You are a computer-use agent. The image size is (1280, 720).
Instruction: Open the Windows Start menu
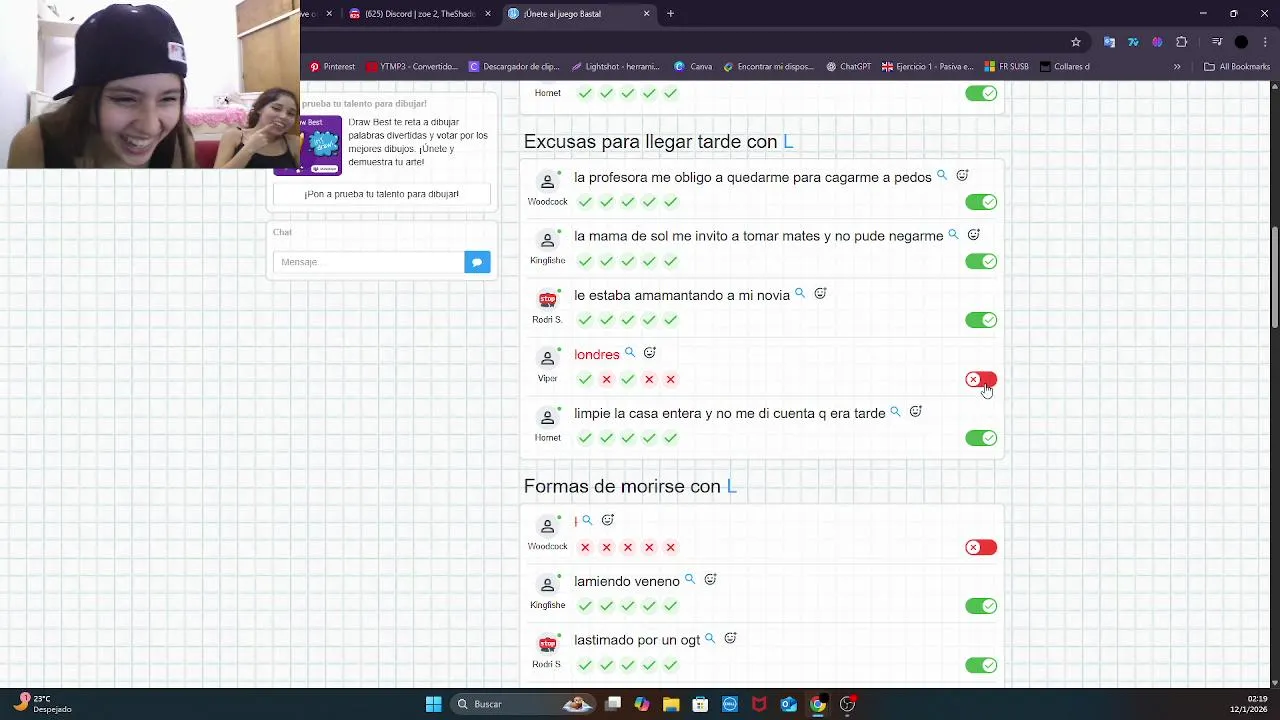(433, 704)
